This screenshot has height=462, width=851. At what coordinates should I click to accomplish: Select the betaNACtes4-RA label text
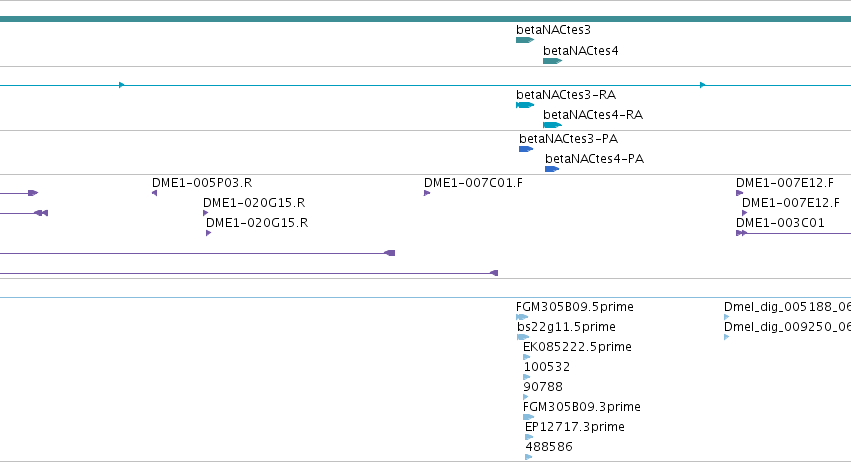pyautogui.click(x=593, y=115)
